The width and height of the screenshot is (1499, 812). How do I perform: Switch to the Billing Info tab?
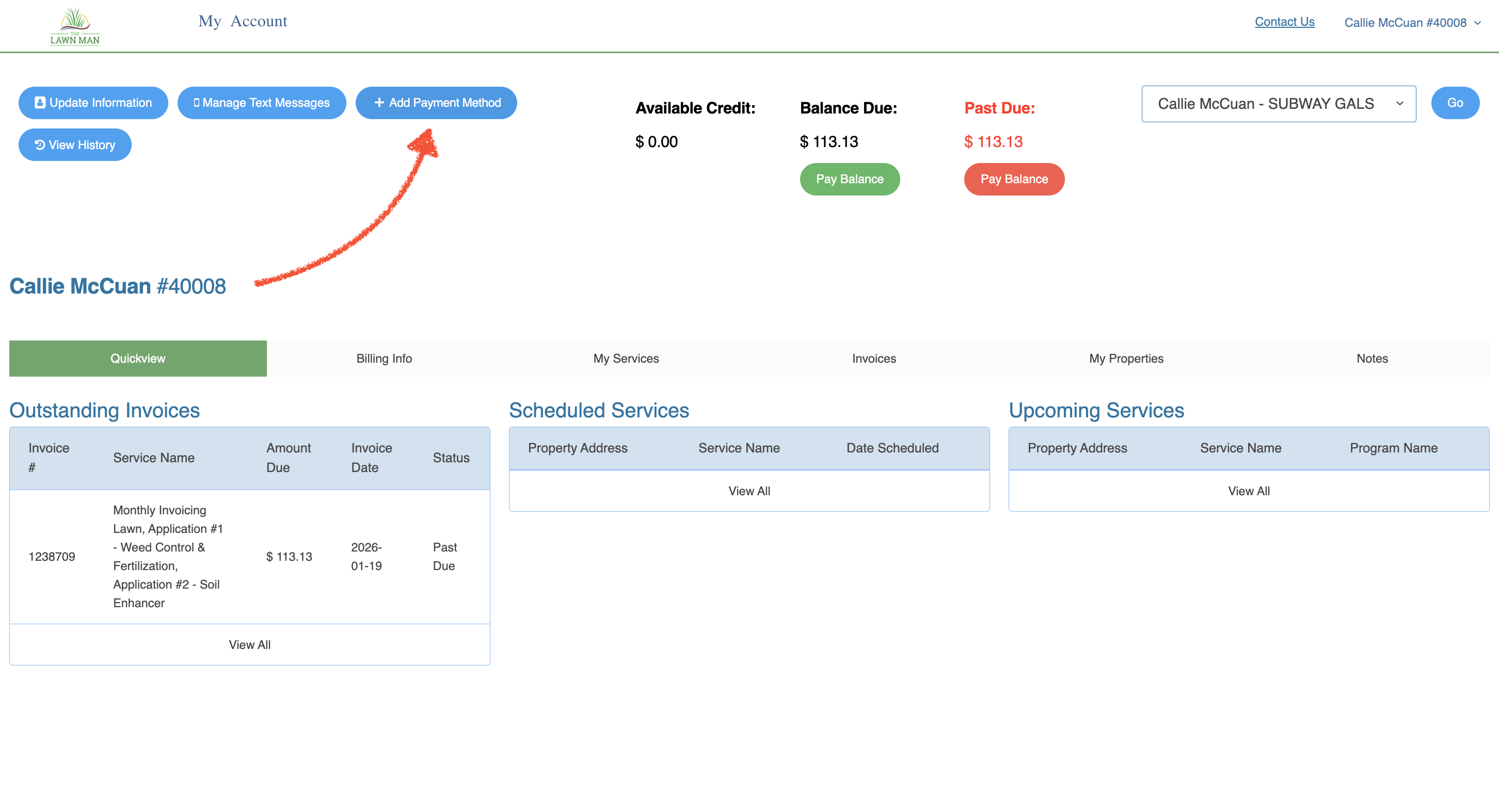click(384, 359)
